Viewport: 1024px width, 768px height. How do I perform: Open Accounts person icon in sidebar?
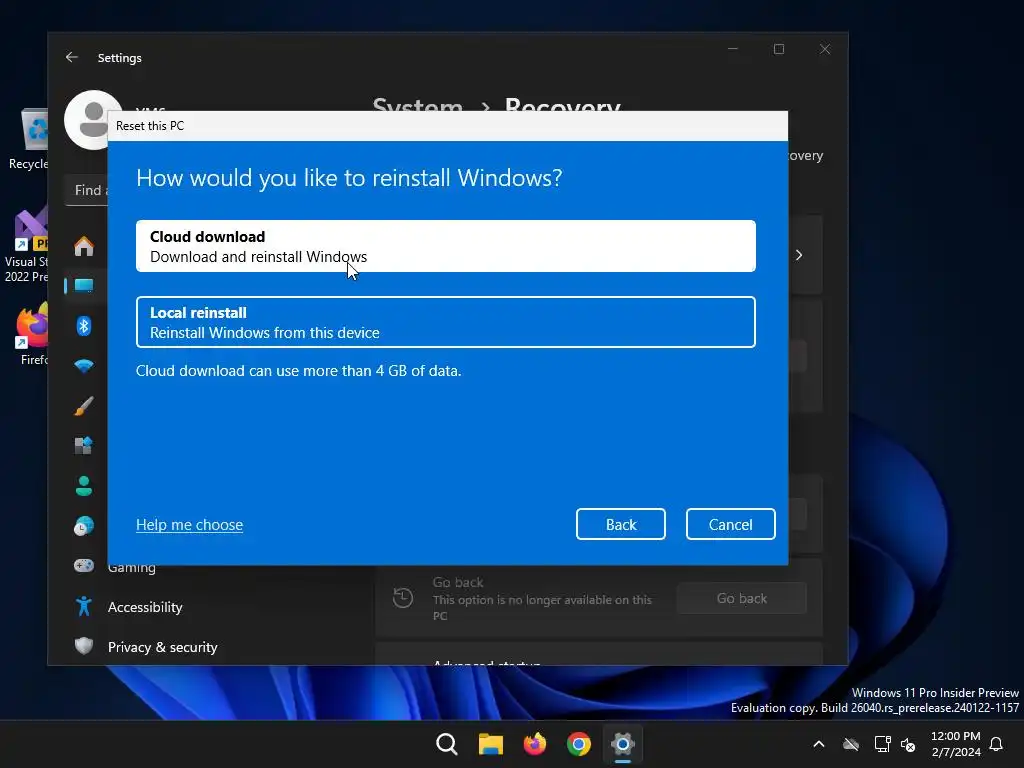[x=84, y=486]
